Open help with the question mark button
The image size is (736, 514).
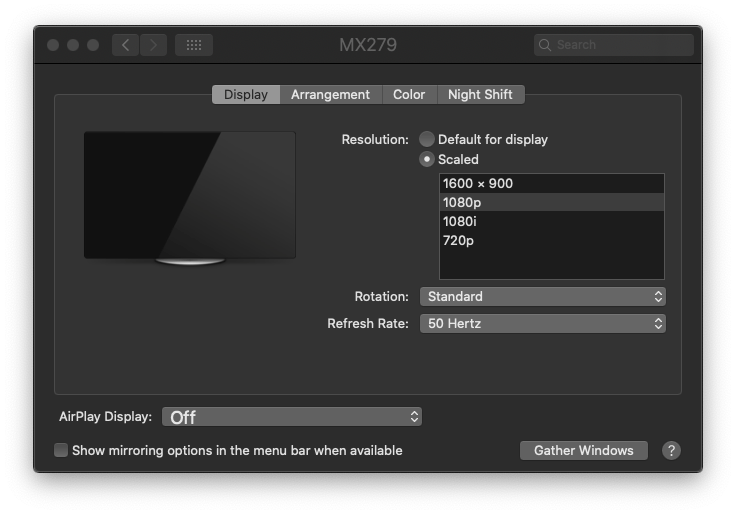point(671,451)
